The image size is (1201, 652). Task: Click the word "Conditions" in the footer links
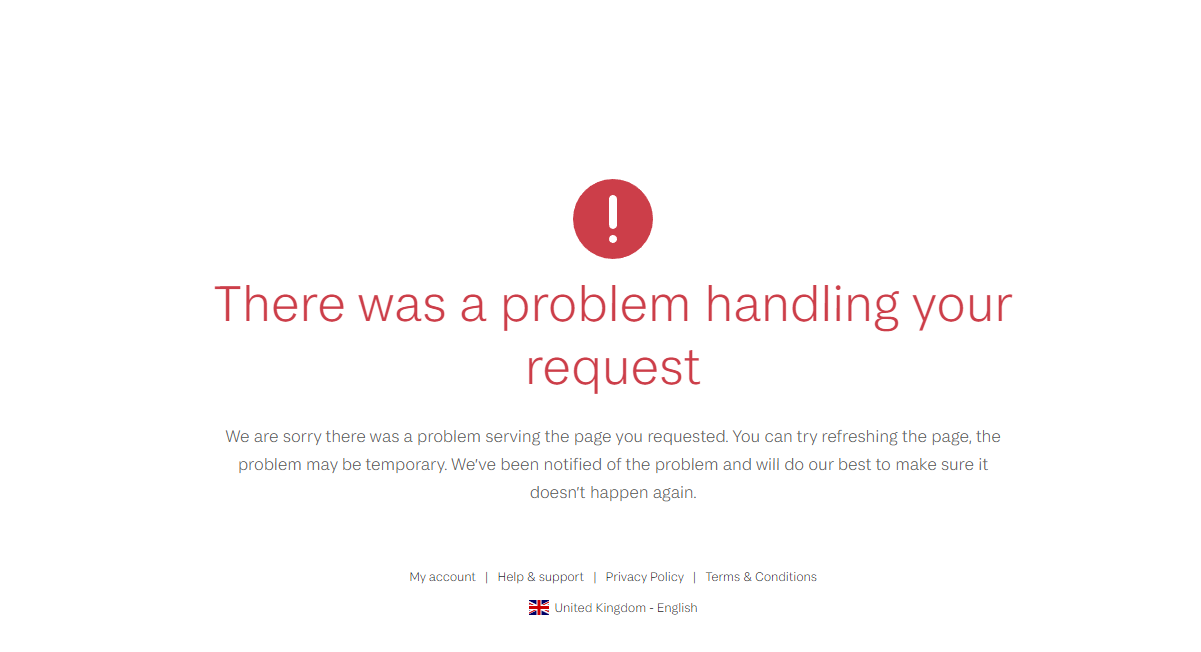click(786, 577)
